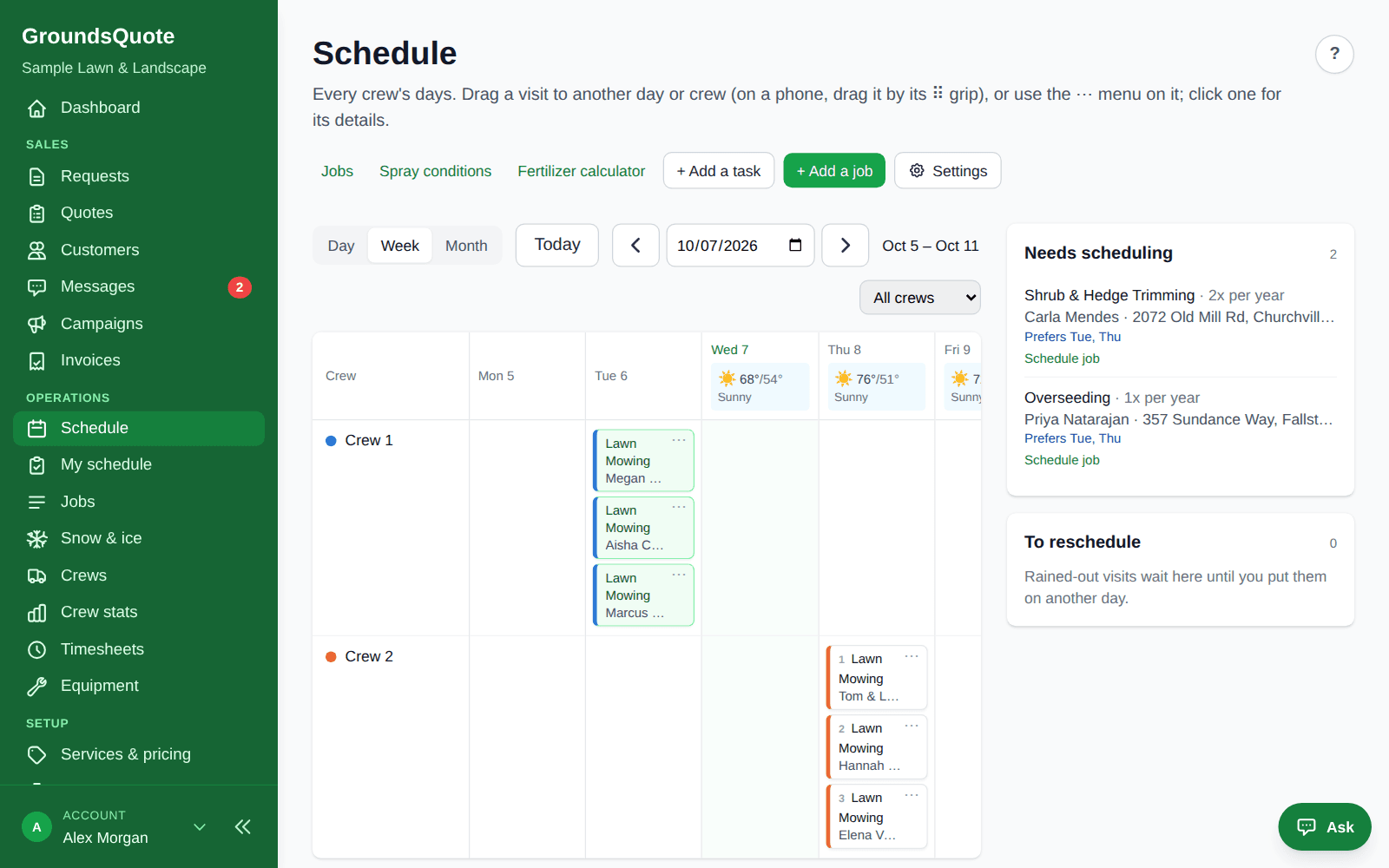Viewport: 1389px width, 868px height.
Task: Click the Requests document icon
Action: pos(36,177)
